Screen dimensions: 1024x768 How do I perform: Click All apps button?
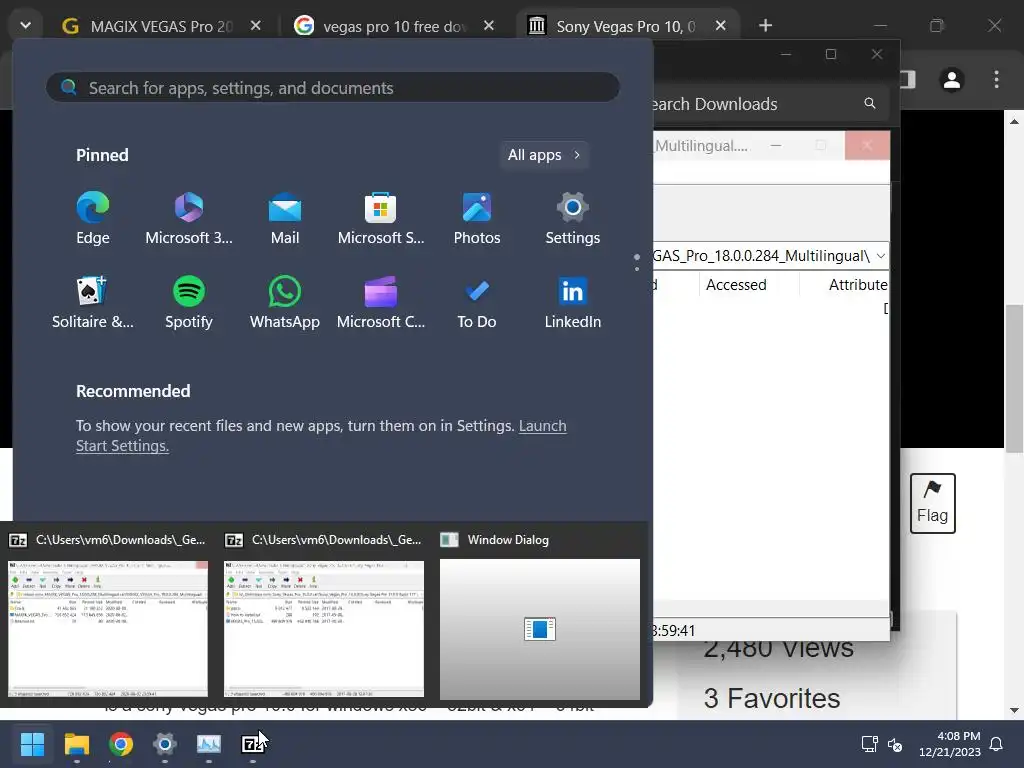545,155
